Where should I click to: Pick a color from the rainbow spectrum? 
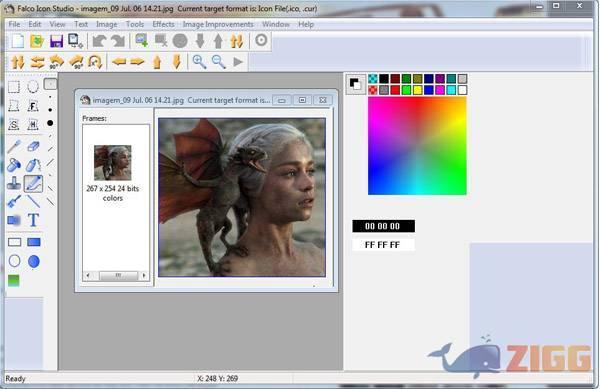(x=417, y=146)
